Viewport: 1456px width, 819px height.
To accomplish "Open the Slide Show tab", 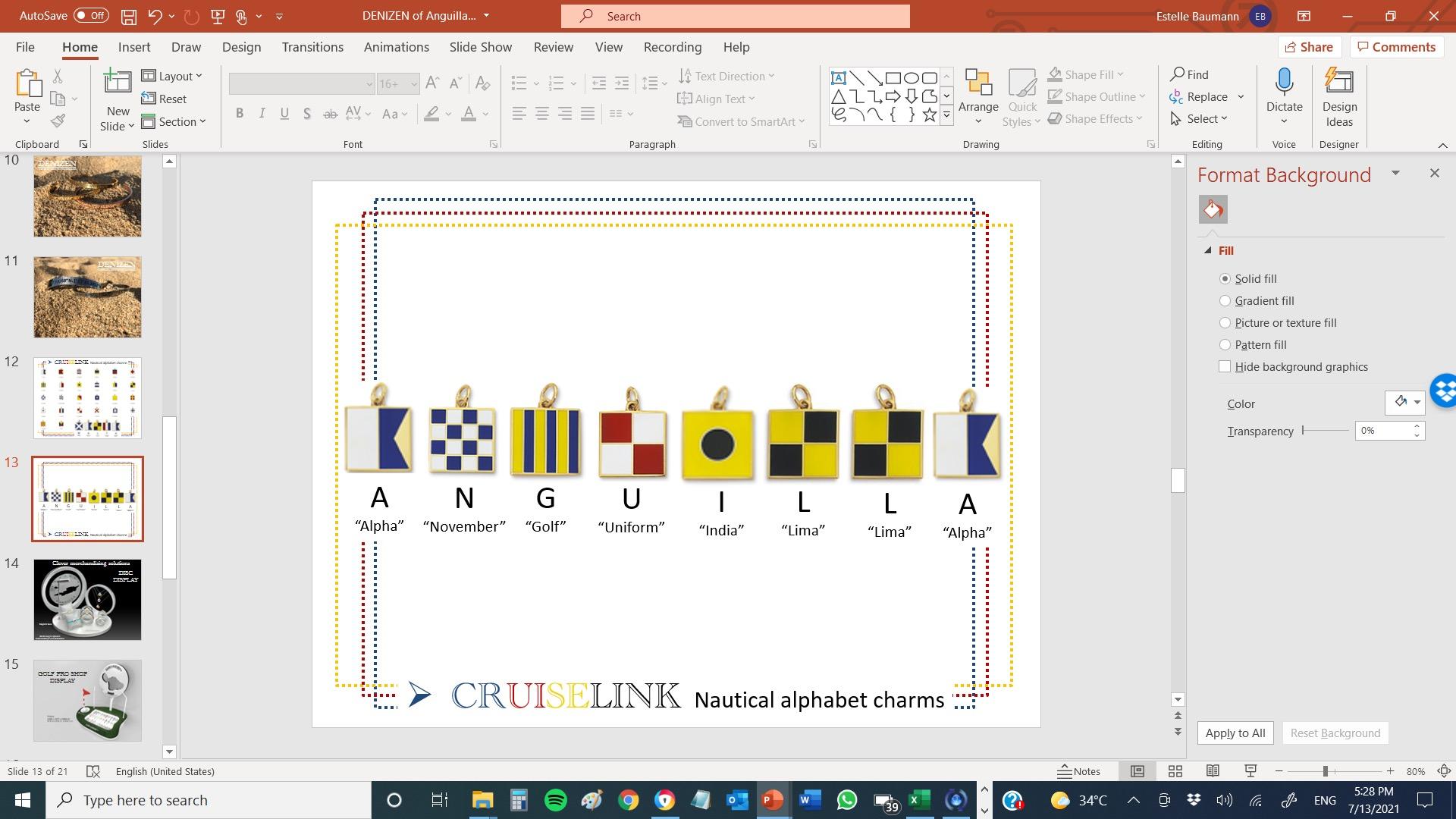I will point(480,47).
